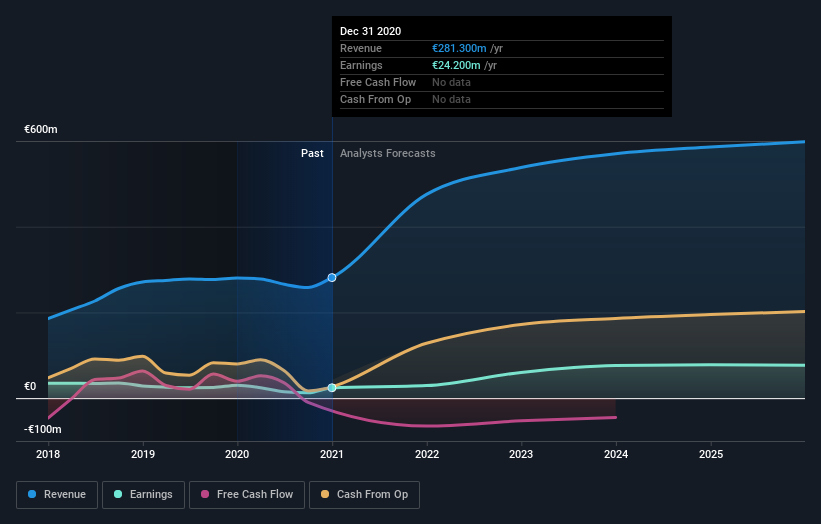Click the teal Earnings legend dot

(118, 494)
